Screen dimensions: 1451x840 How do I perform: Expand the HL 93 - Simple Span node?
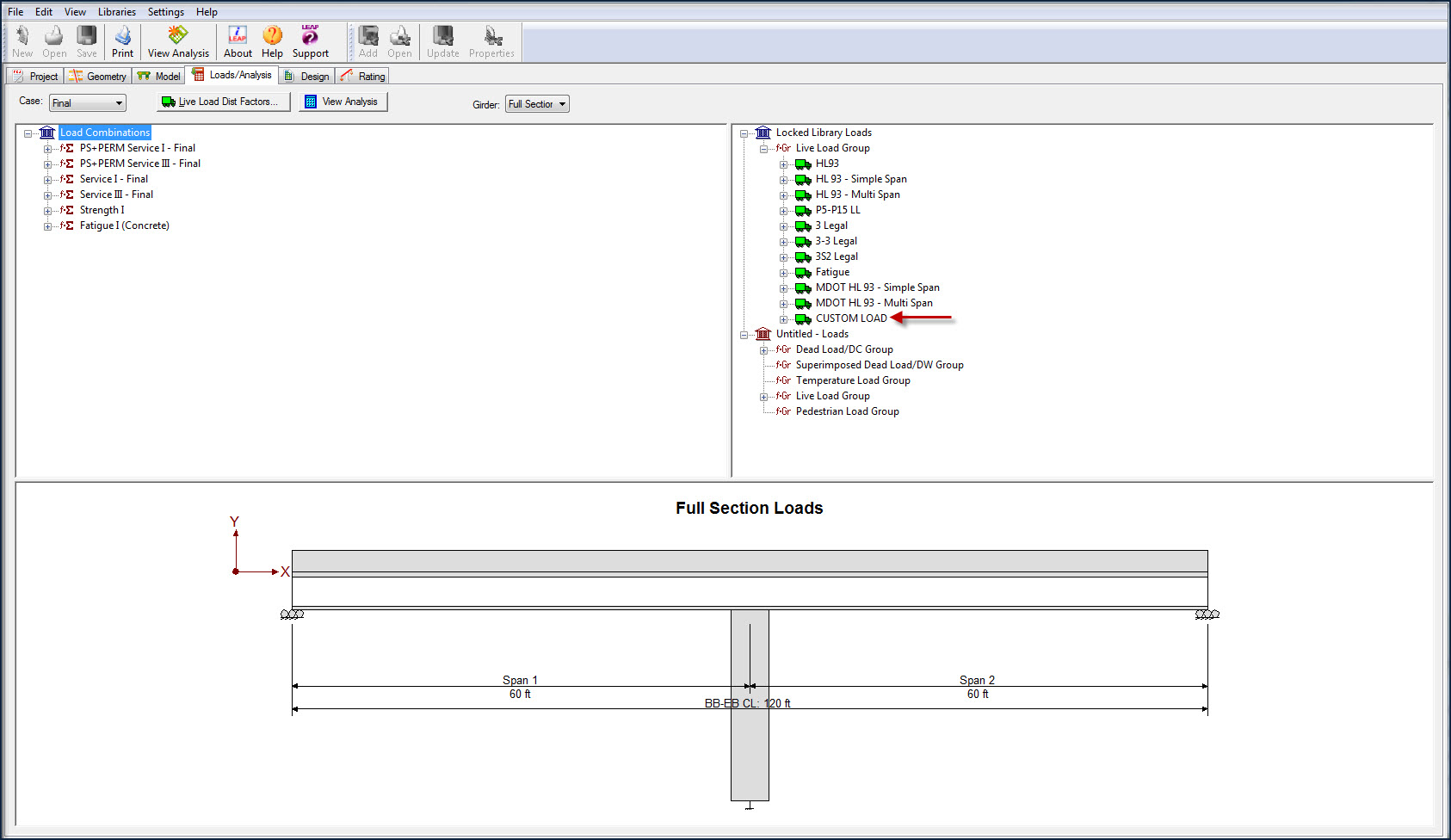[x=784, y=180]
